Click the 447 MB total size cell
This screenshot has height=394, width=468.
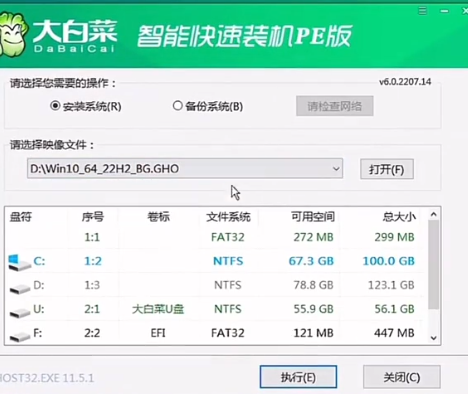[x=394, y=333]
